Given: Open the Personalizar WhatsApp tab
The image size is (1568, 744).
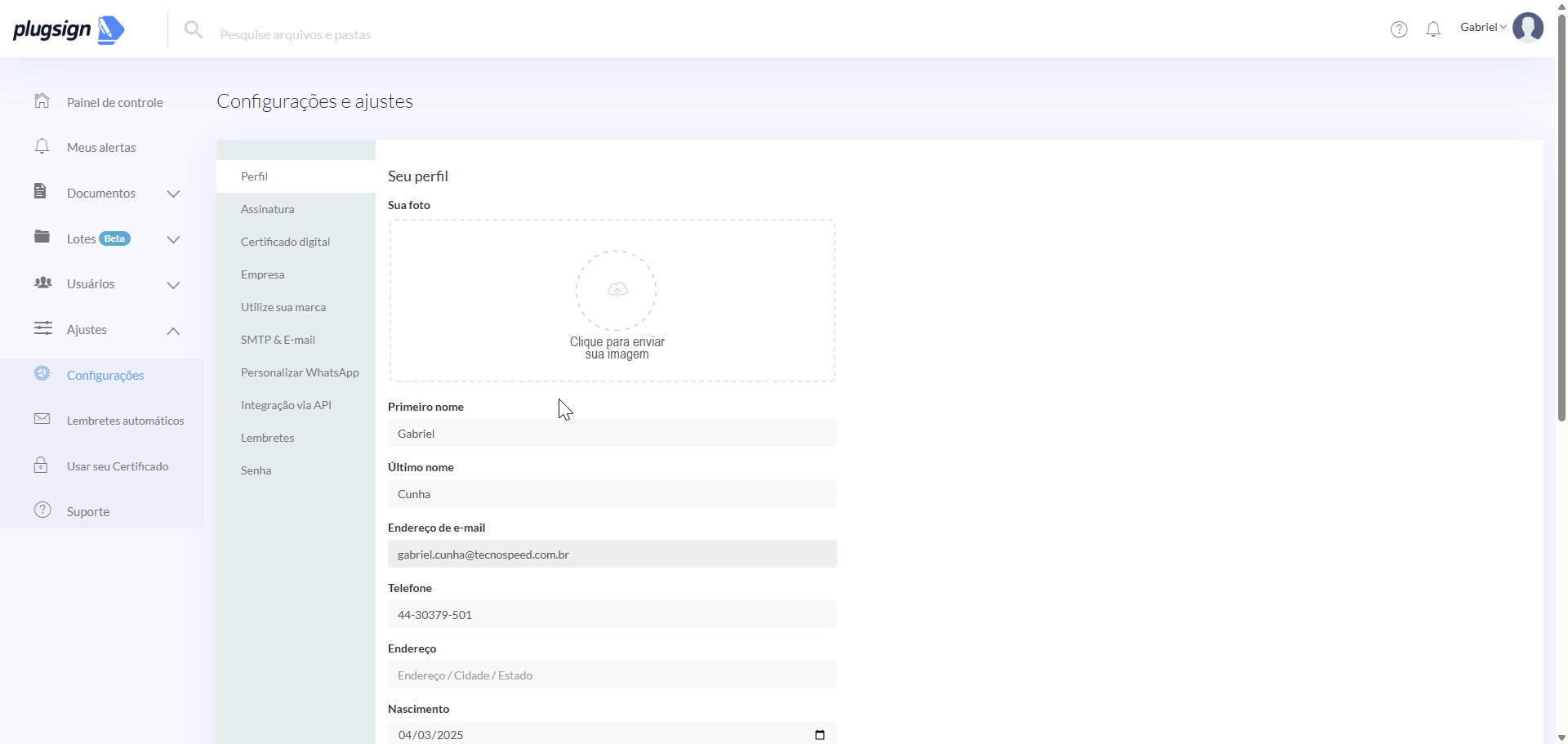Looking at the screenshot, I should (x=296, y=372).
